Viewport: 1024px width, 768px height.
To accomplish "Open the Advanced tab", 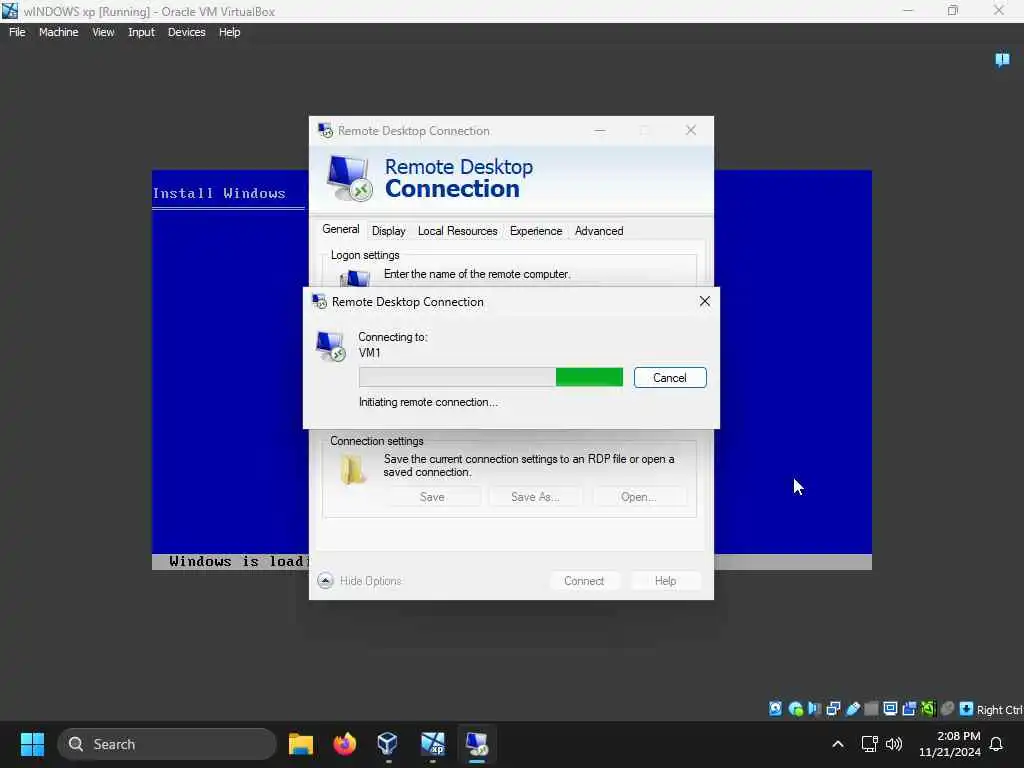I will click(x=599, y=231).
